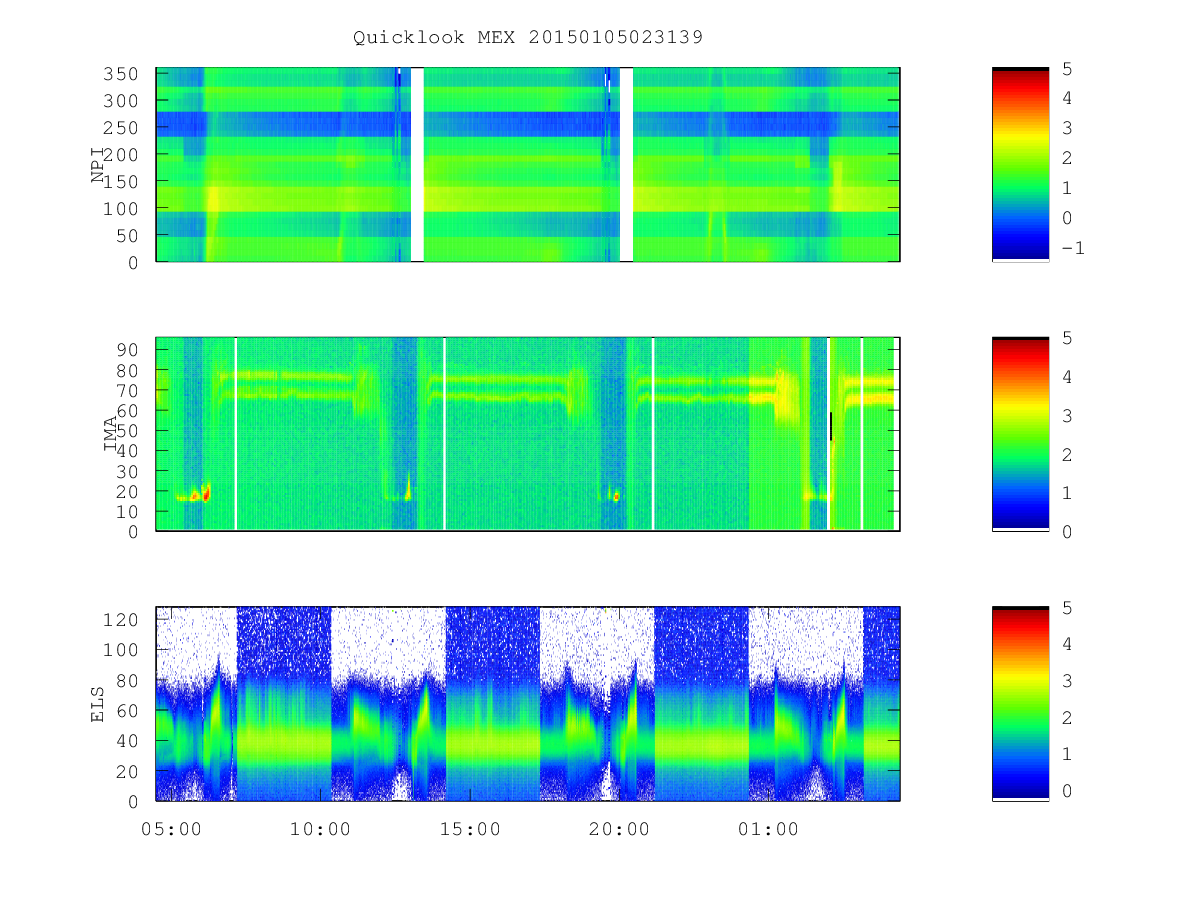Click the "5" label on NPI color scale

(1067, 68)
